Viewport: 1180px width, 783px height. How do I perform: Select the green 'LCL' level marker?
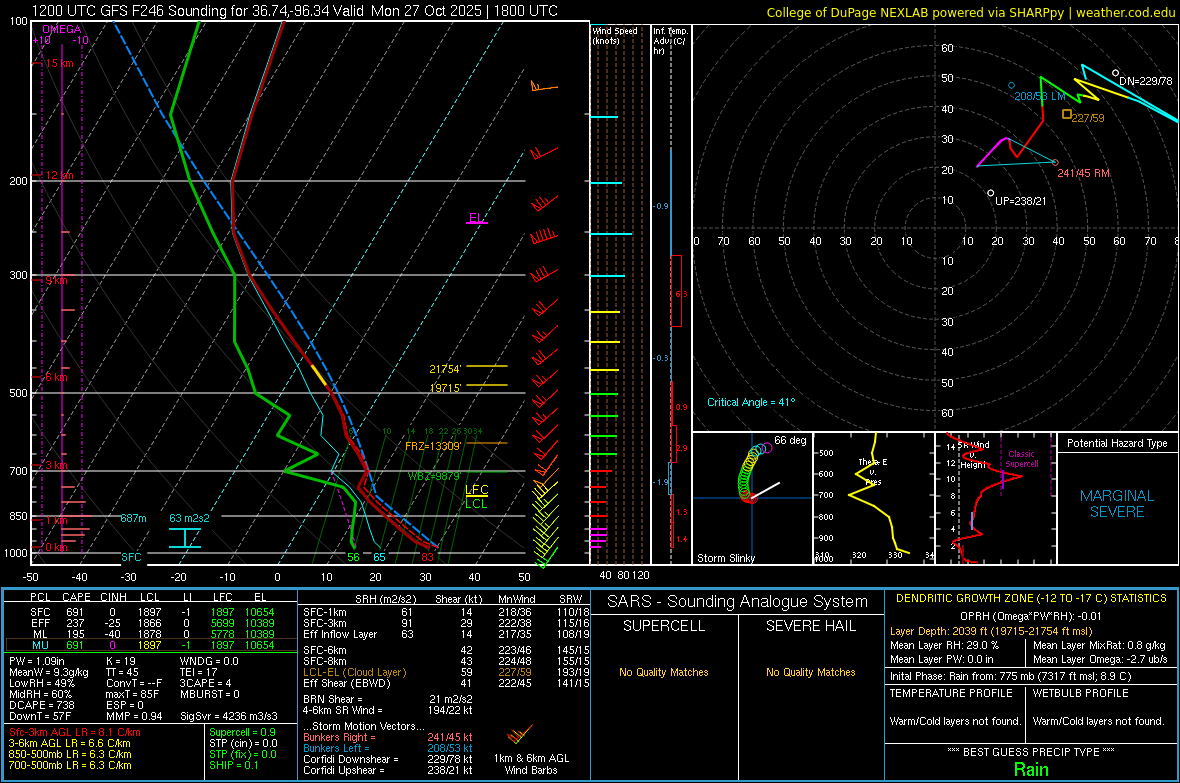click(x=476, y=504)
